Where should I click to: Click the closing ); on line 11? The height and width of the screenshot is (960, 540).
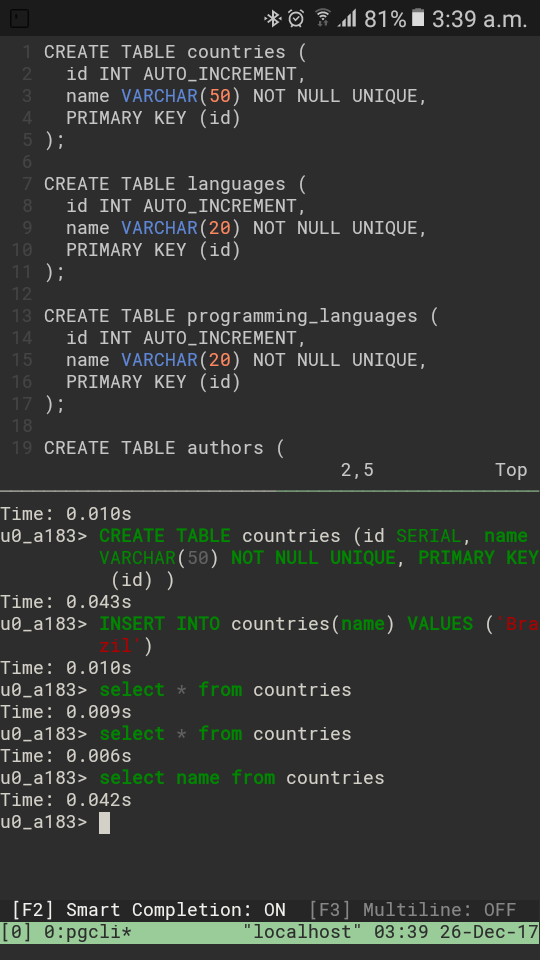[x=54, y=272]
